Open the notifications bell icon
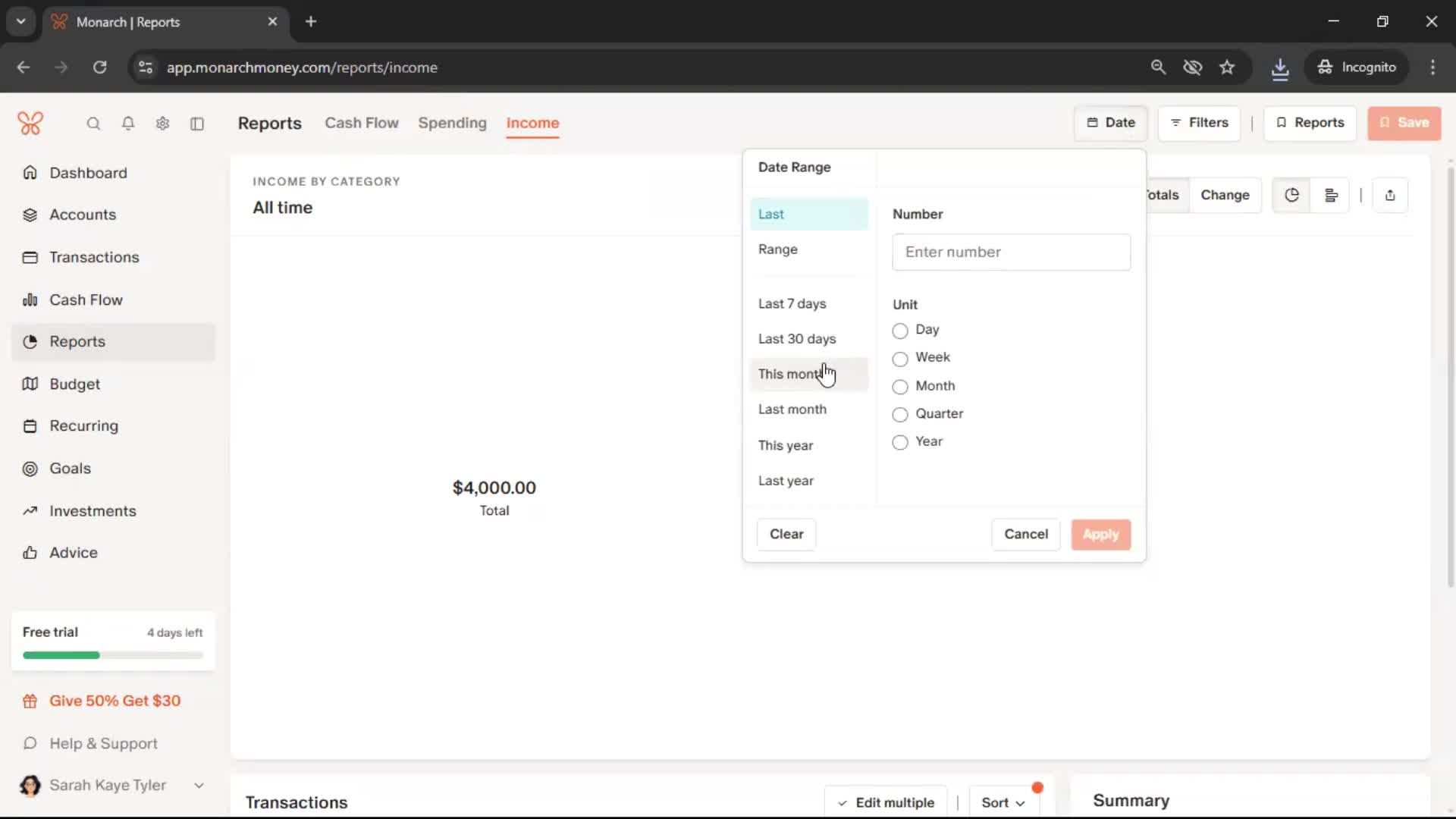Image resolution: width=1456 pixels, height=819 pixels. click(x=128, y=124)
